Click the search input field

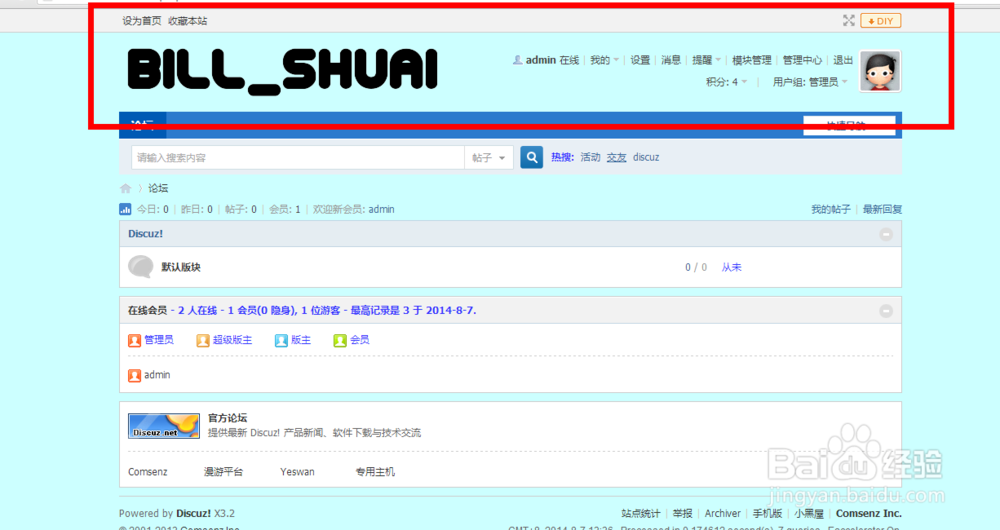[x=298, y=158]
